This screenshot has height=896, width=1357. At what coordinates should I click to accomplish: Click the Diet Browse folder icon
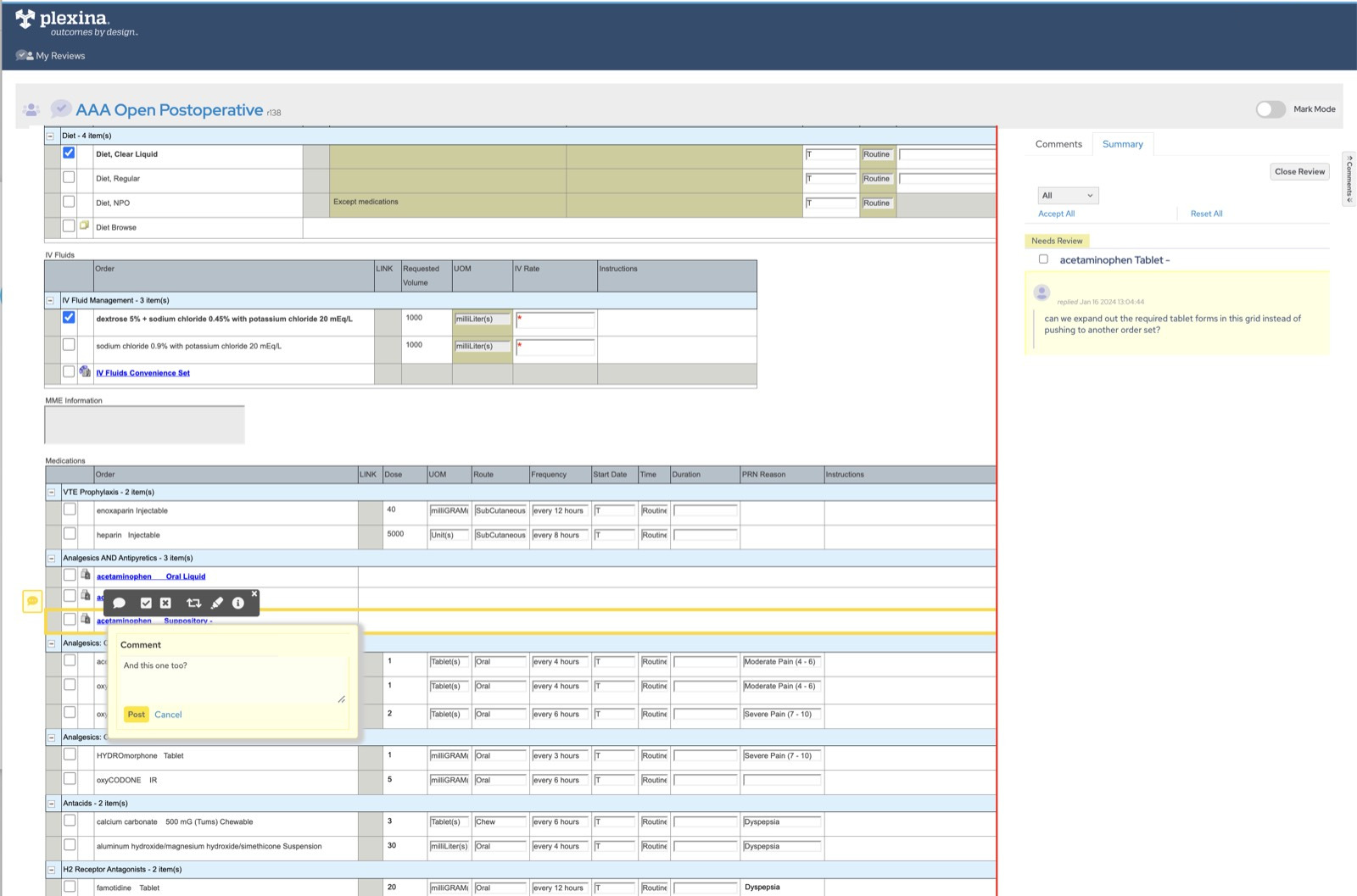(x=84, y=225)
